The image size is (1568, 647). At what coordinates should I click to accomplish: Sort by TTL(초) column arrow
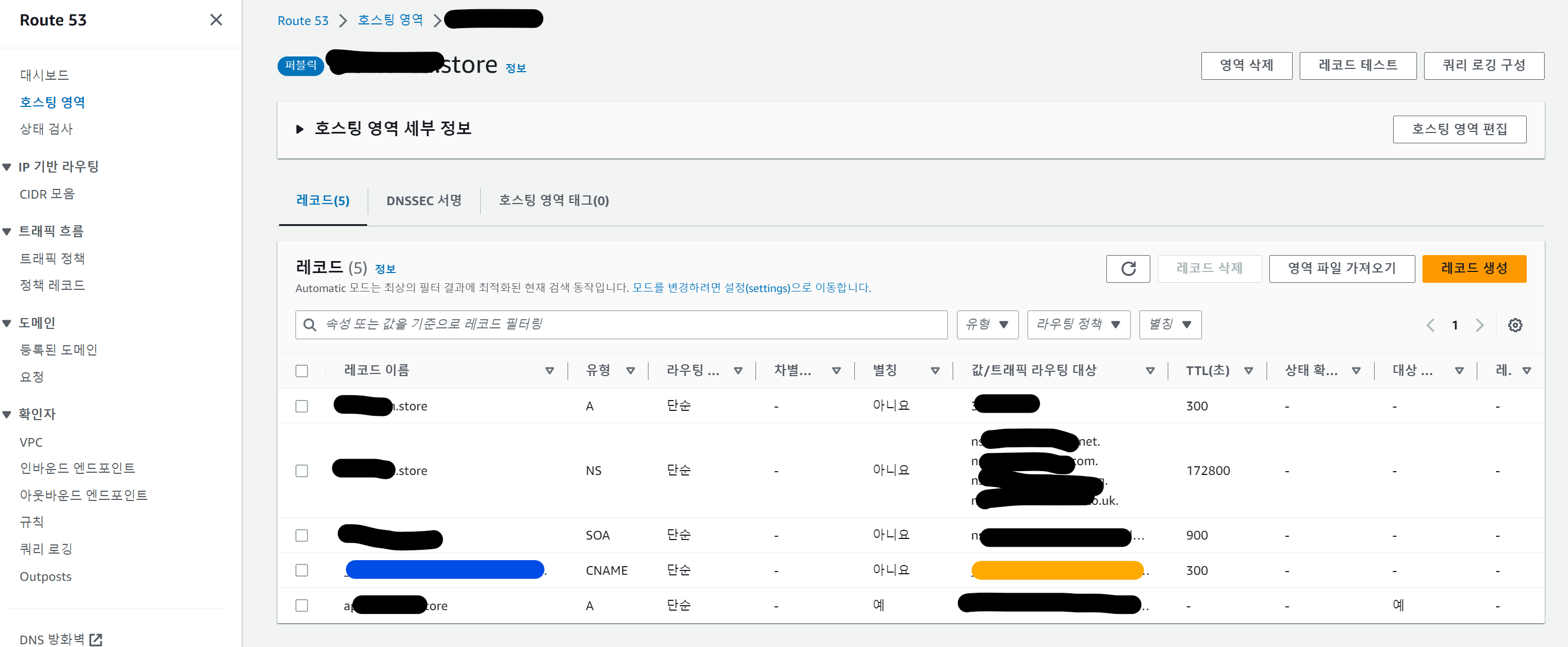click(x=1249, y=370)
